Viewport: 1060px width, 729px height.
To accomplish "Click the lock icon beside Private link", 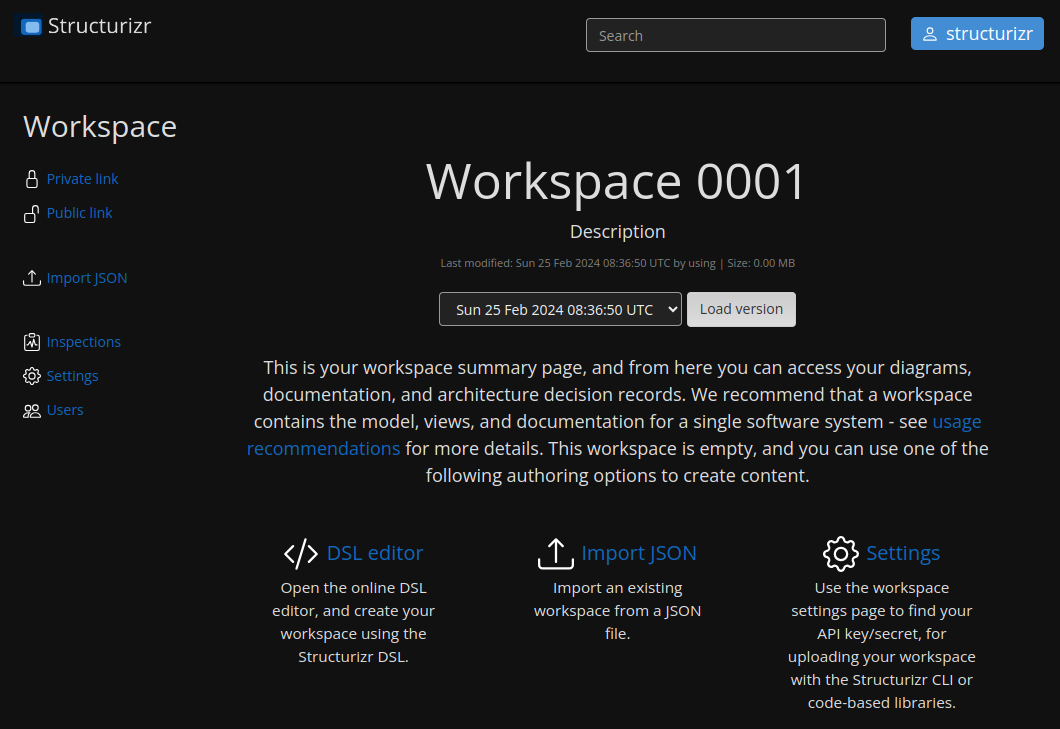I will point(30,178).
